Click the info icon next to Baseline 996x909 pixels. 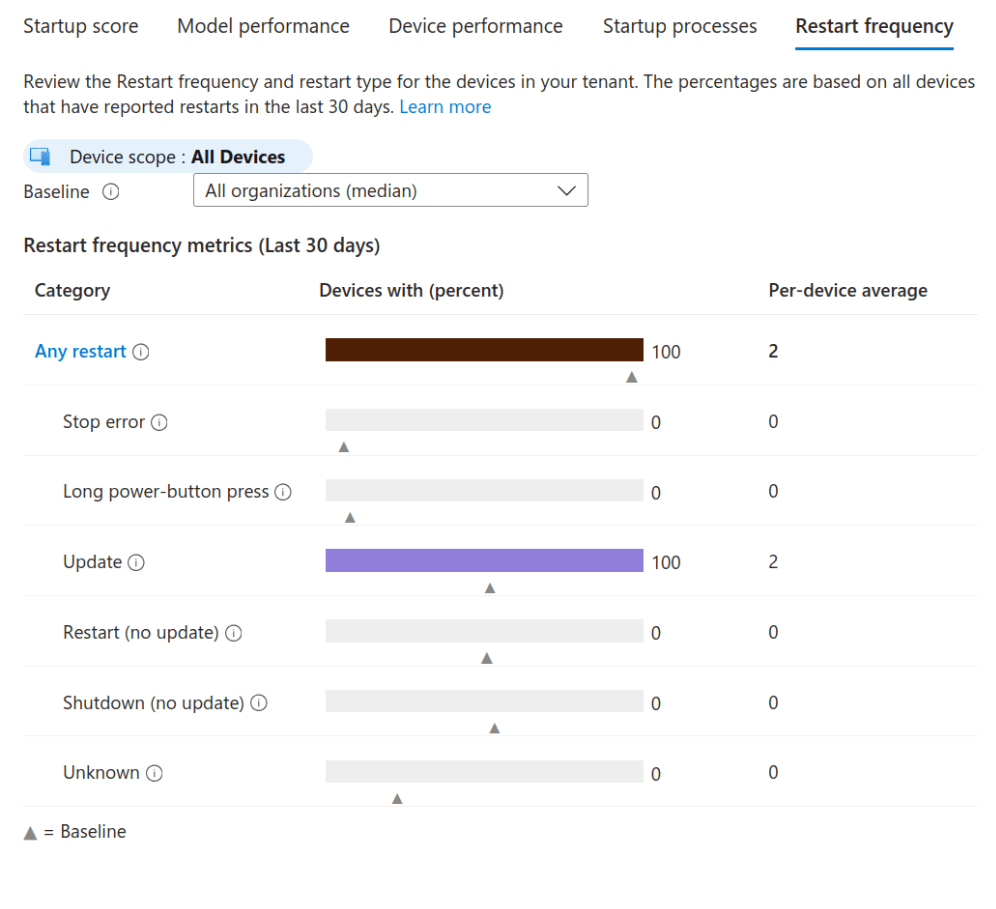110,191
